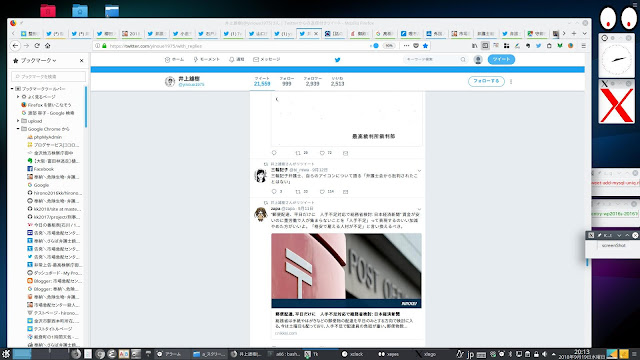
Task: Open Twitter Home (ホーム)
Action: click(x=174, y=60)
